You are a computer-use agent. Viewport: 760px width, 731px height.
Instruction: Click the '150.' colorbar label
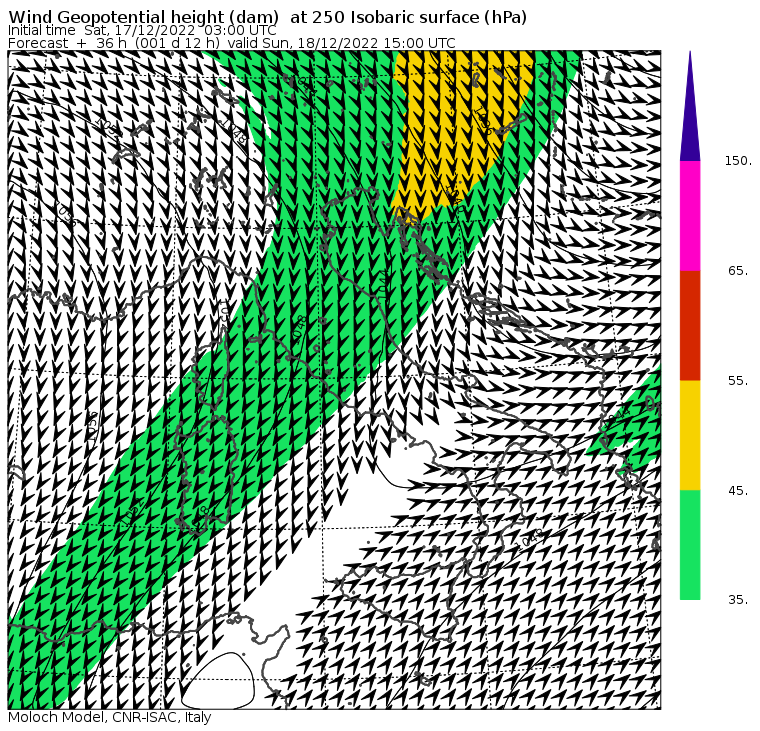[739, 161]
